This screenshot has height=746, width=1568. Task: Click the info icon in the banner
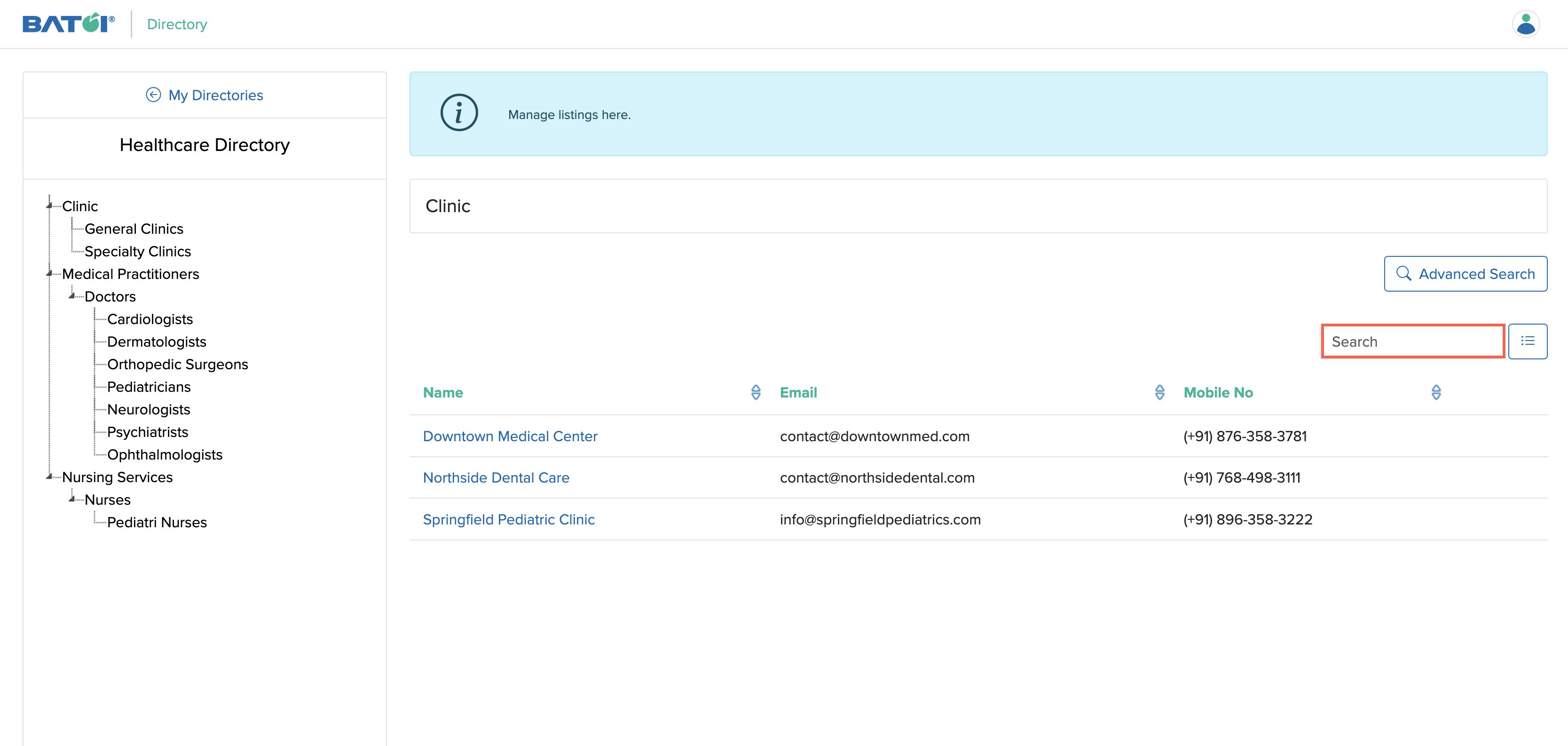[x=459, y=113]
